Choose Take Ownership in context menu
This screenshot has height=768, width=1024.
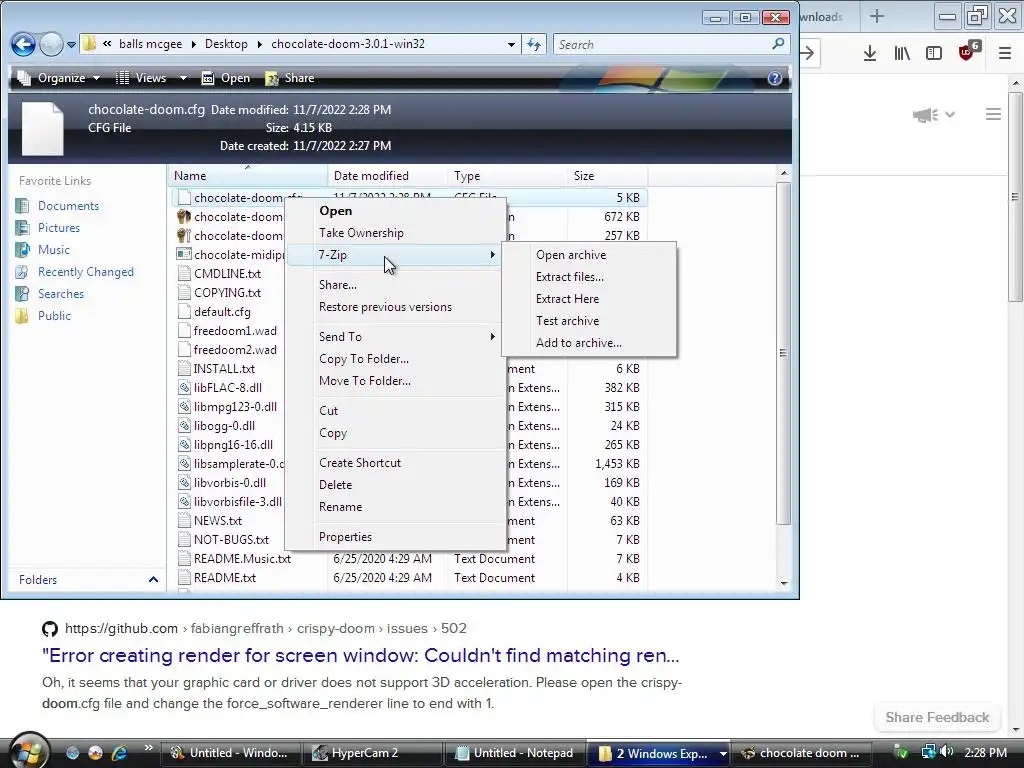click(395, 232)
